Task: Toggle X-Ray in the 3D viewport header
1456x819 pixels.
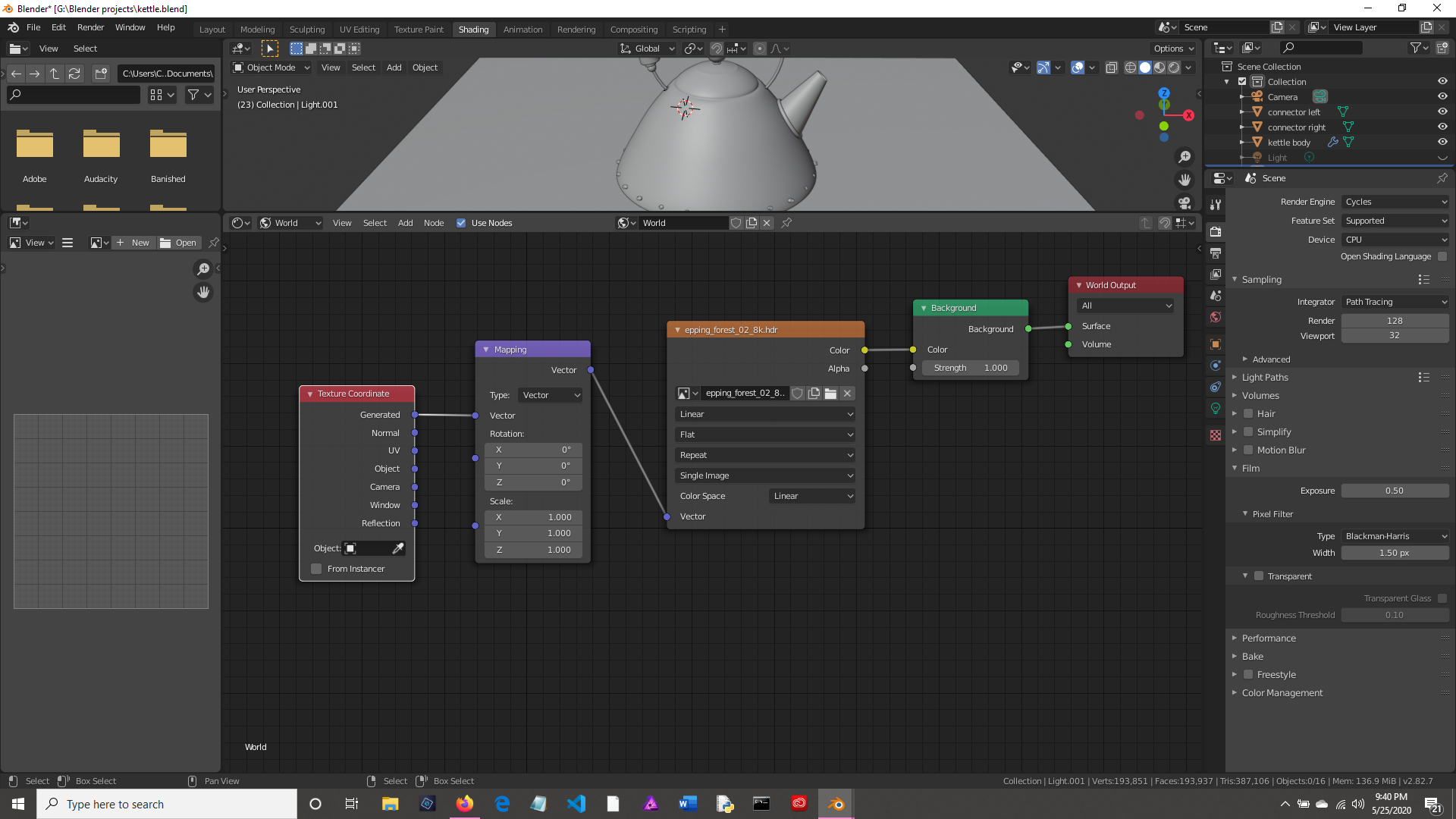Action: tap(1111, 67)
